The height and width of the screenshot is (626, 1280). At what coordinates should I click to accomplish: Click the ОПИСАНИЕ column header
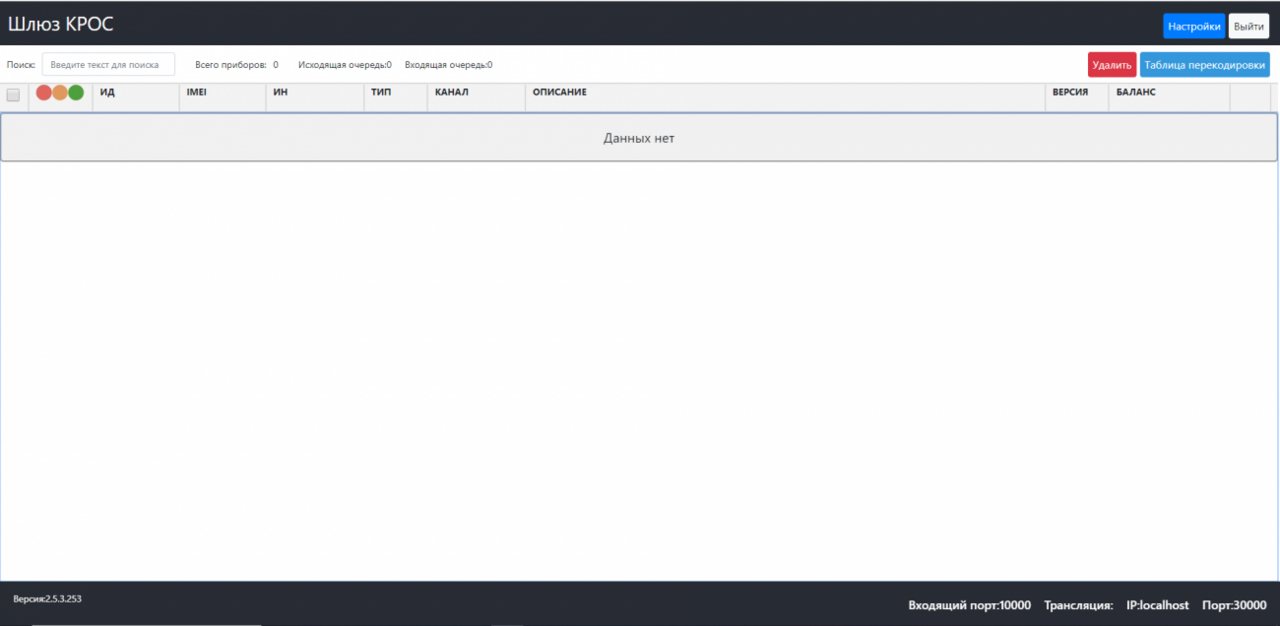click(x=560, y=92)
